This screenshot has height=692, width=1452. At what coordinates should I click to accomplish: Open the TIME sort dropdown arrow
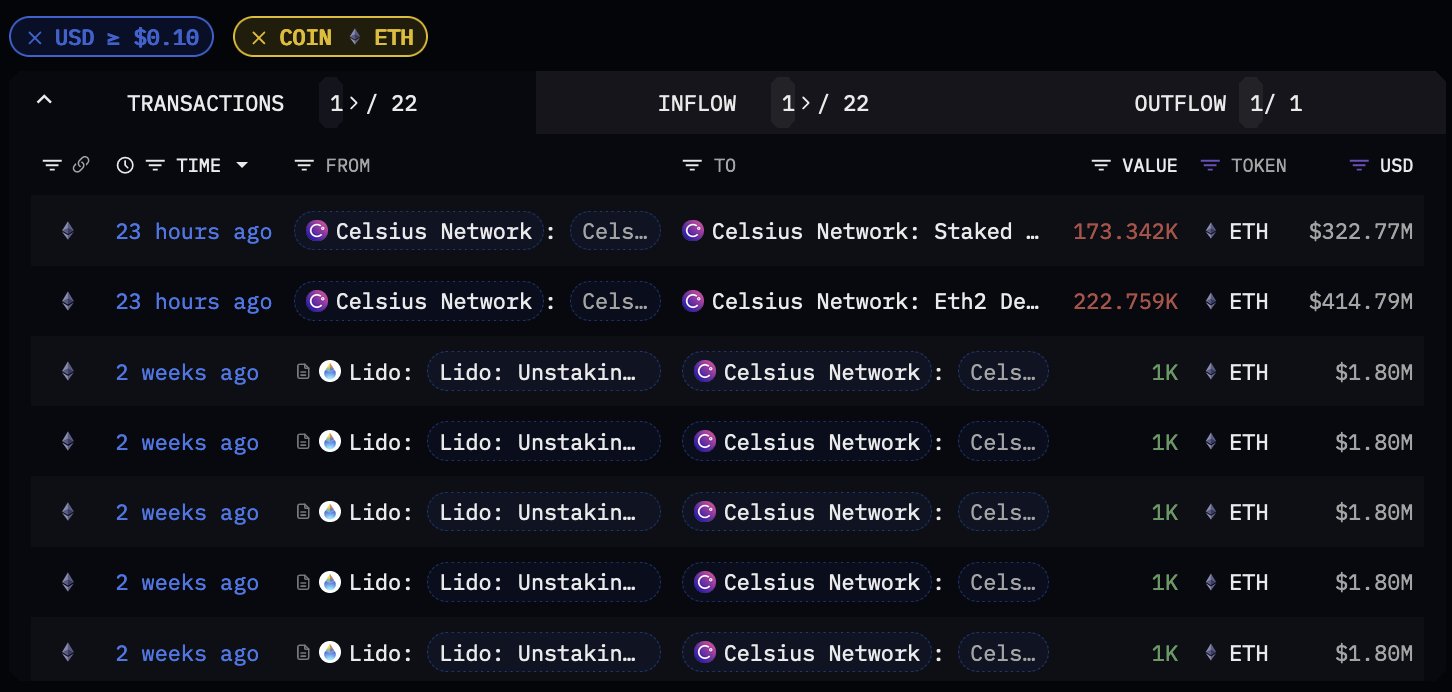[x=242, y=165]
